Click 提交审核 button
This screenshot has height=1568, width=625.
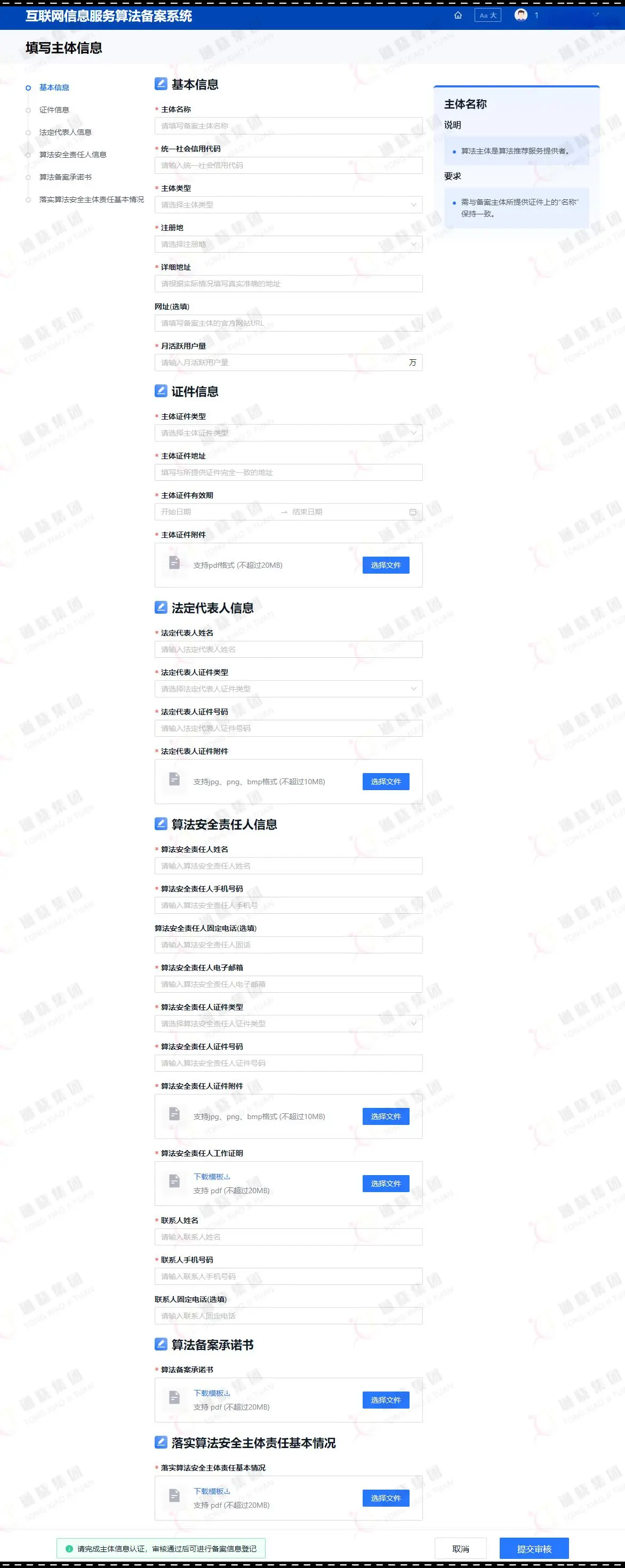534,1548
